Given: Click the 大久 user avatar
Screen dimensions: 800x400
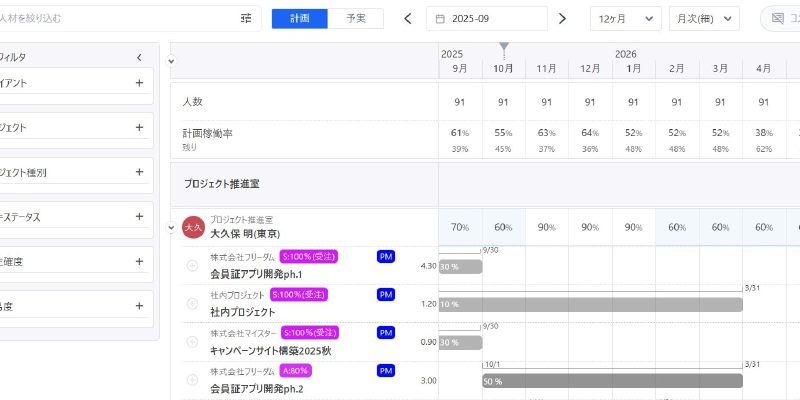Looking at the screenshot, I should click(193, 227).
